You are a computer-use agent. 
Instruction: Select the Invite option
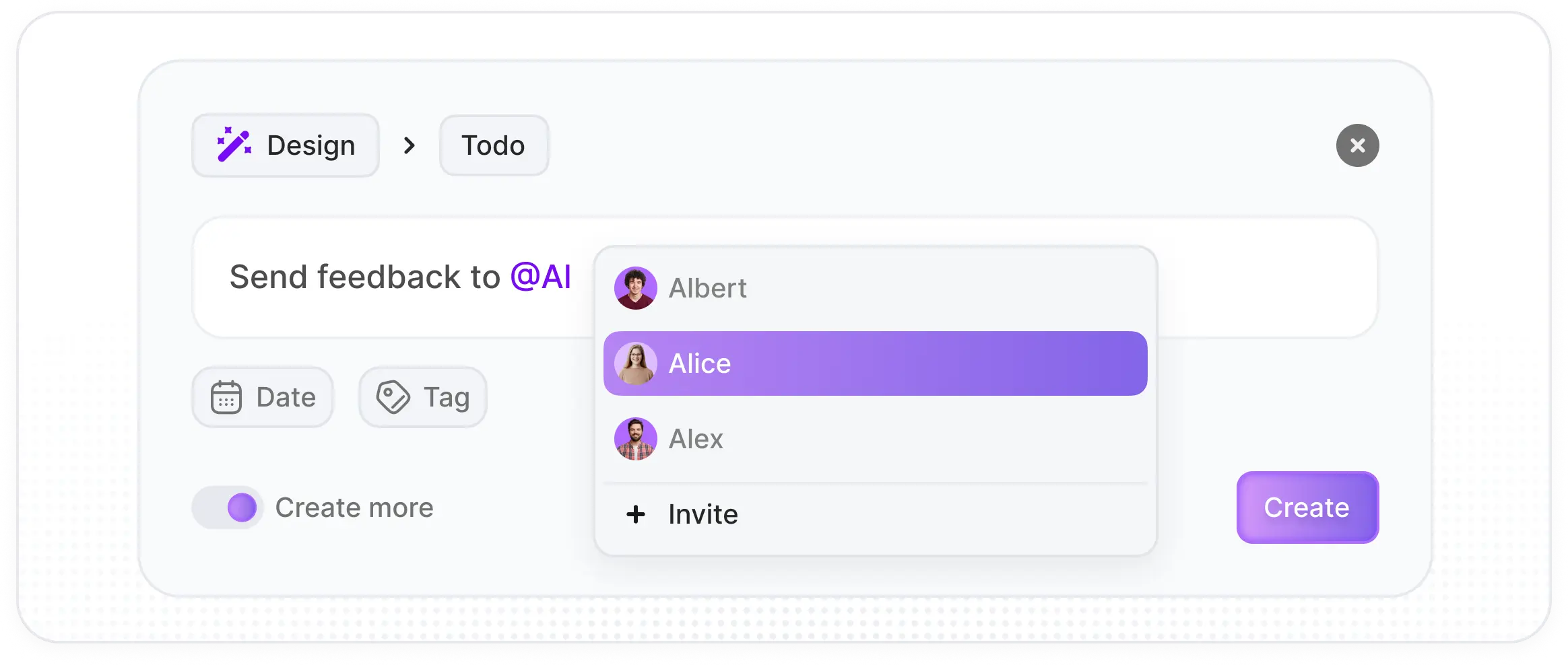(x=703, y=514)
